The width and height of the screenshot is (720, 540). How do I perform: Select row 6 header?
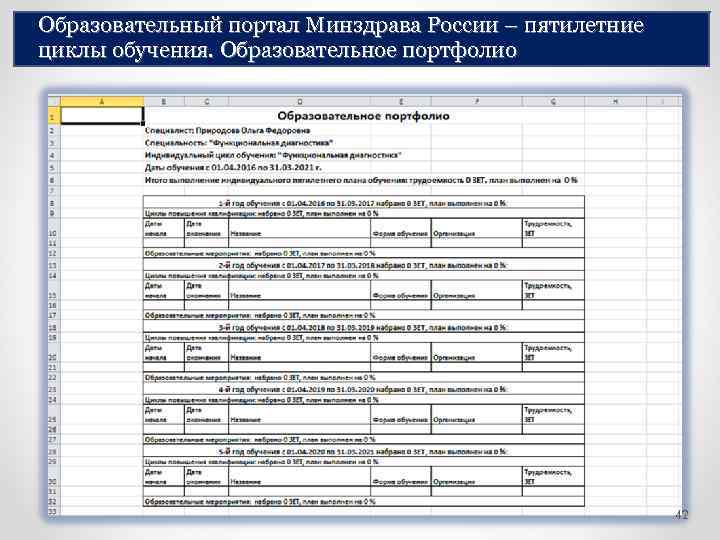click(x=54, y=180)
